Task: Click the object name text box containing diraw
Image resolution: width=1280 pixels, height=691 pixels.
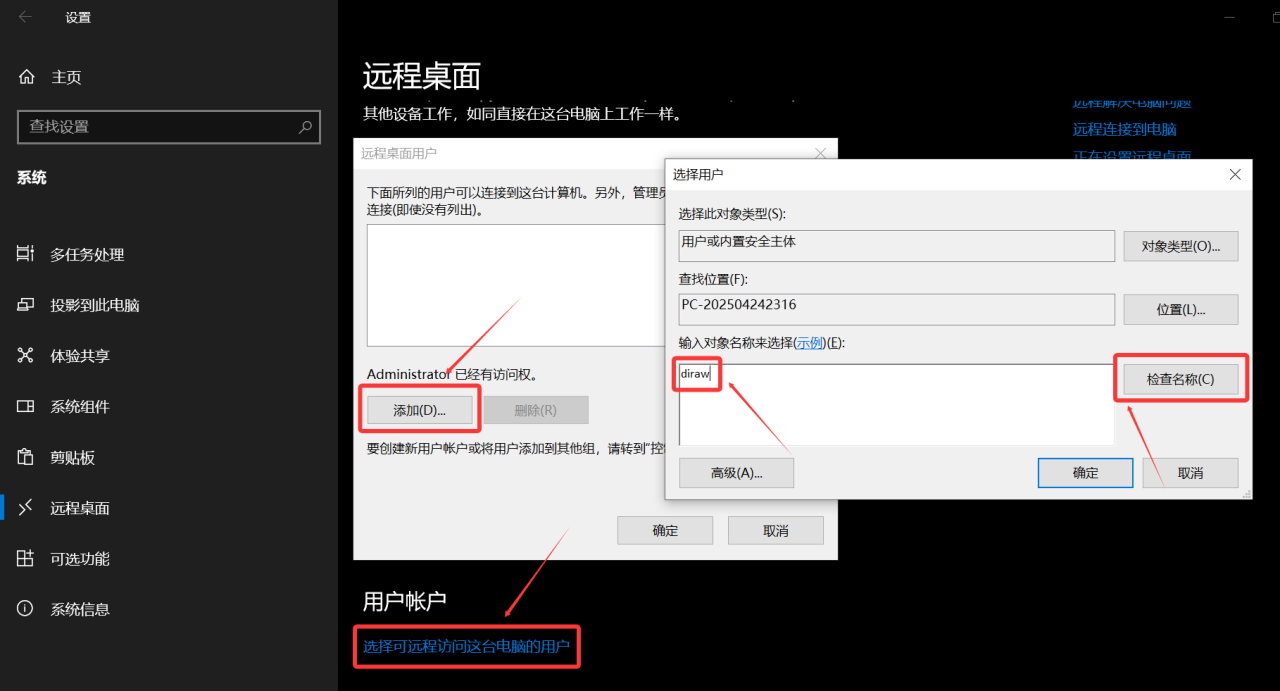Action: coord(895,403)
